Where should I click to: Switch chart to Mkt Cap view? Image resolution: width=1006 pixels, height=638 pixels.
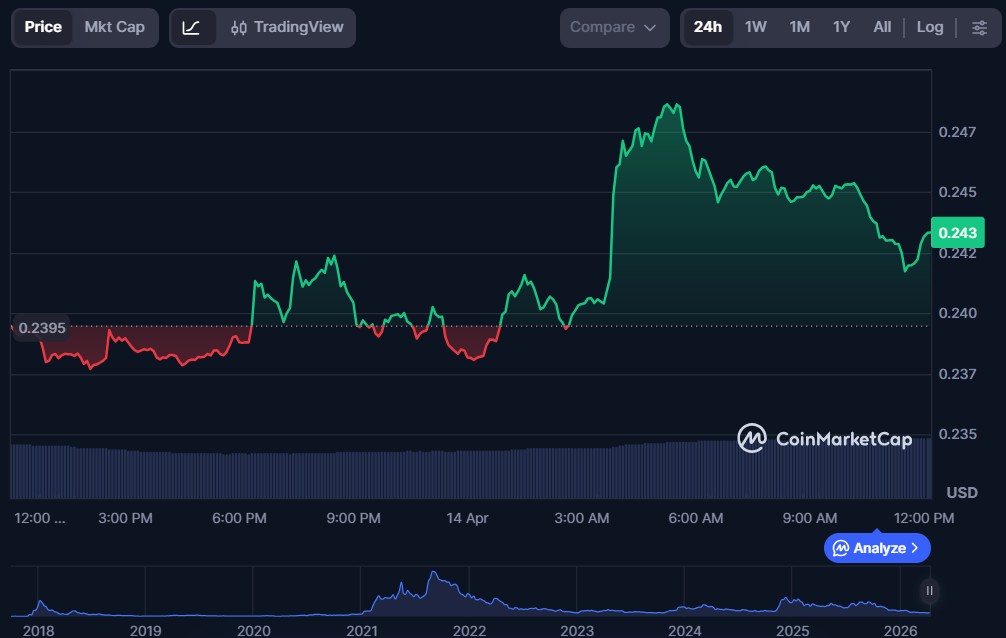114,27
